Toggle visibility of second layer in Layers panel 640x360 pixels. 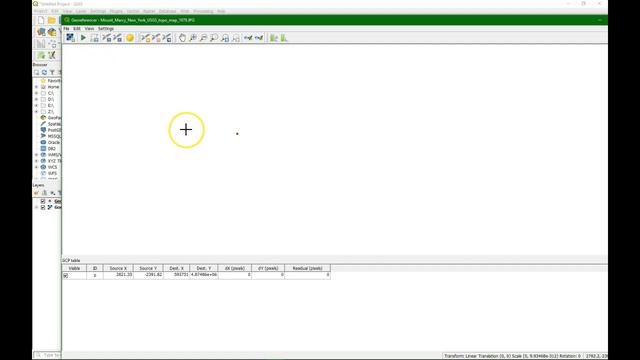click(x=43, y=207)
